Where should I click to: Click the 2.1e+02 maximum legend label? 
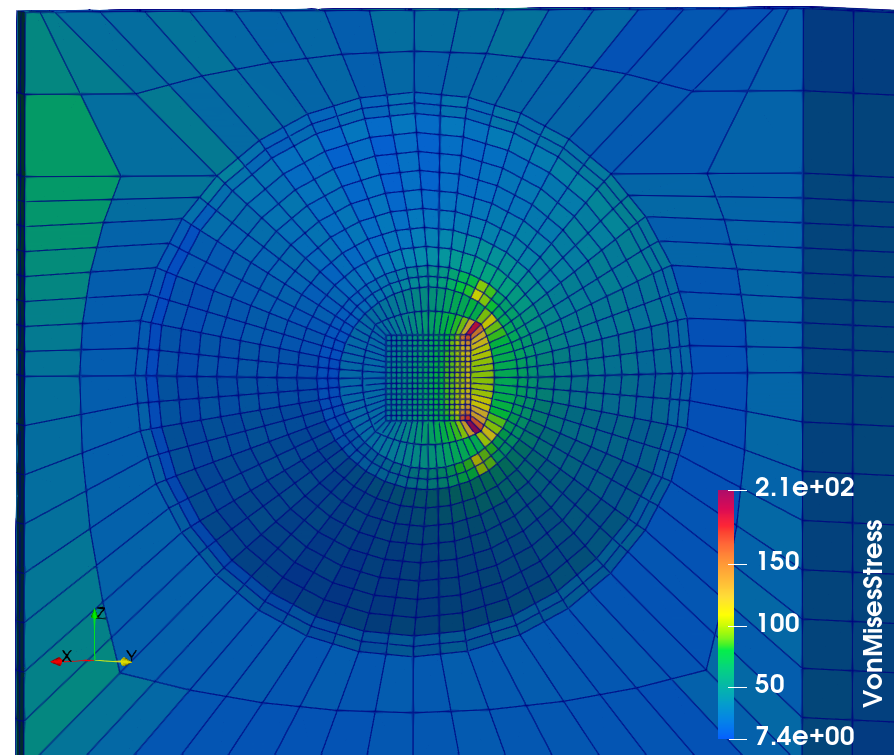804,488
